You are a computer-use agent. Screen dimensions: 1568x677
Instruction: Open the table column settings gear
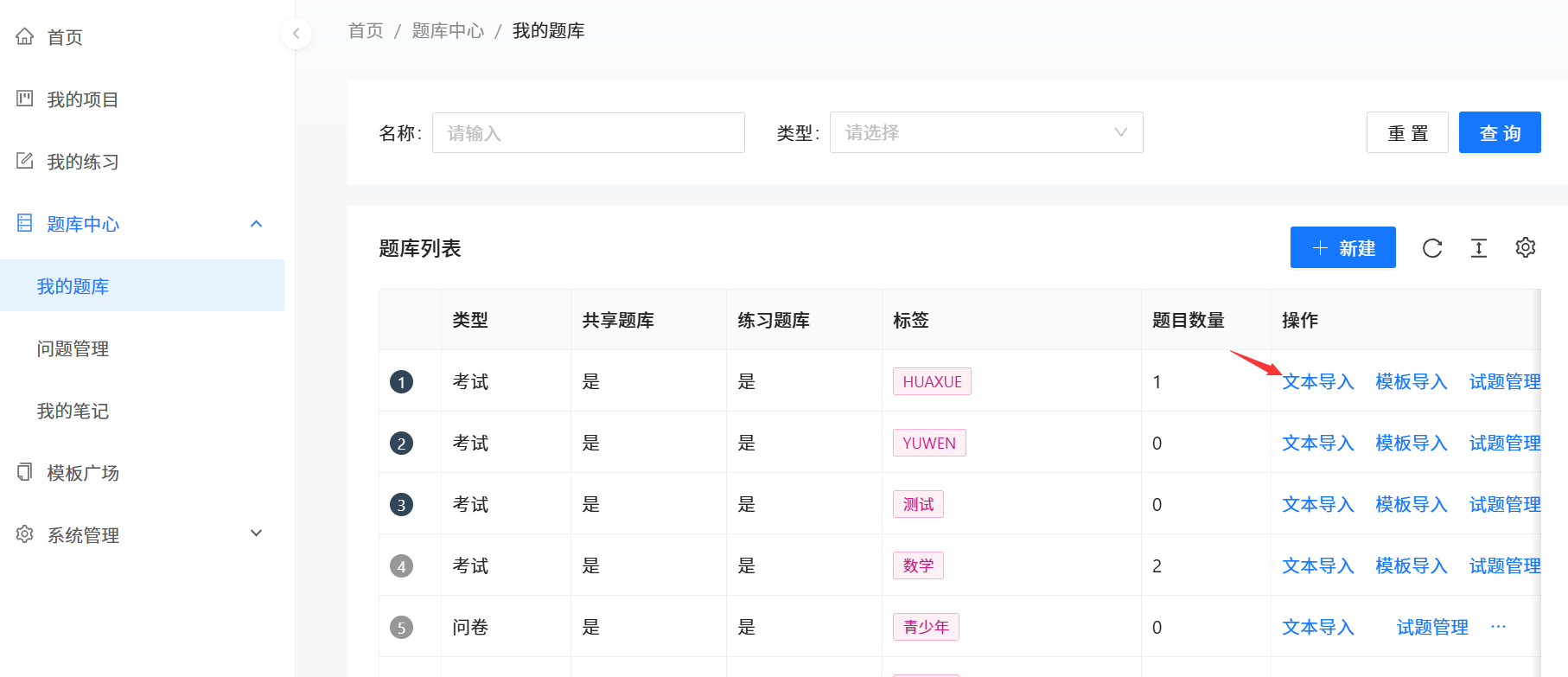(1526, 248)
